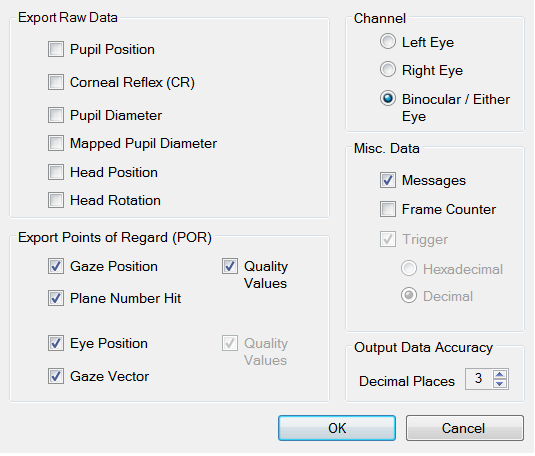The height and width of the screenshot is (456, 535).
Task: Increase Decimal Places with up arrow
Action: pyautogui.click(x=500, y=374)
